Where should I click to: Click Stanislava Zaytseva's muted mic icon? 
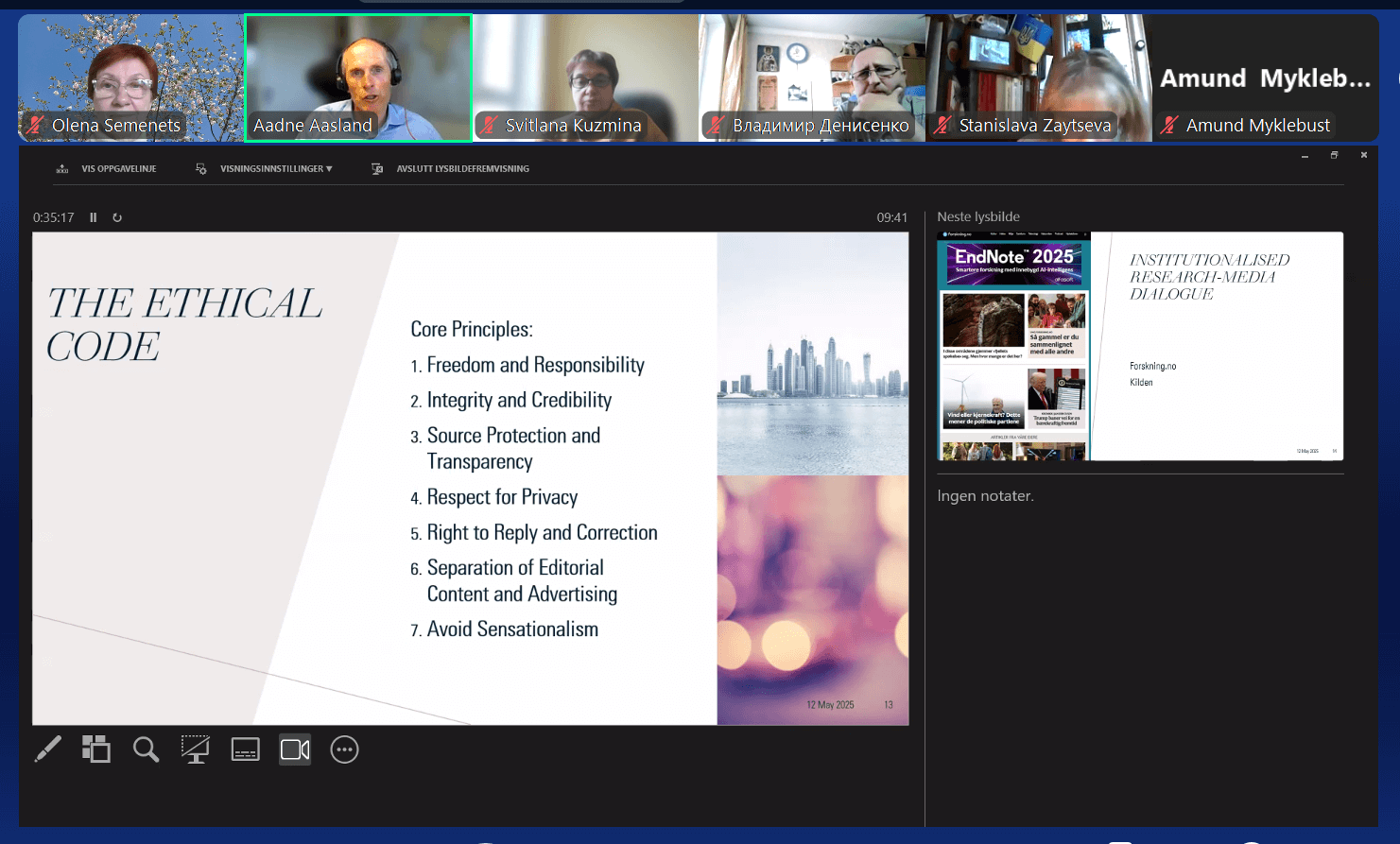point(942,125)
